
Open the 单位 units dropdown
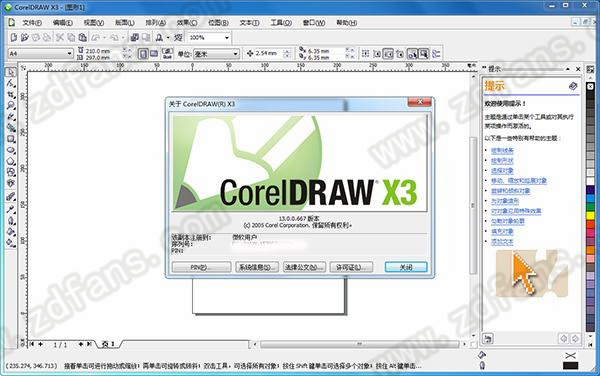tap(236, 54)
